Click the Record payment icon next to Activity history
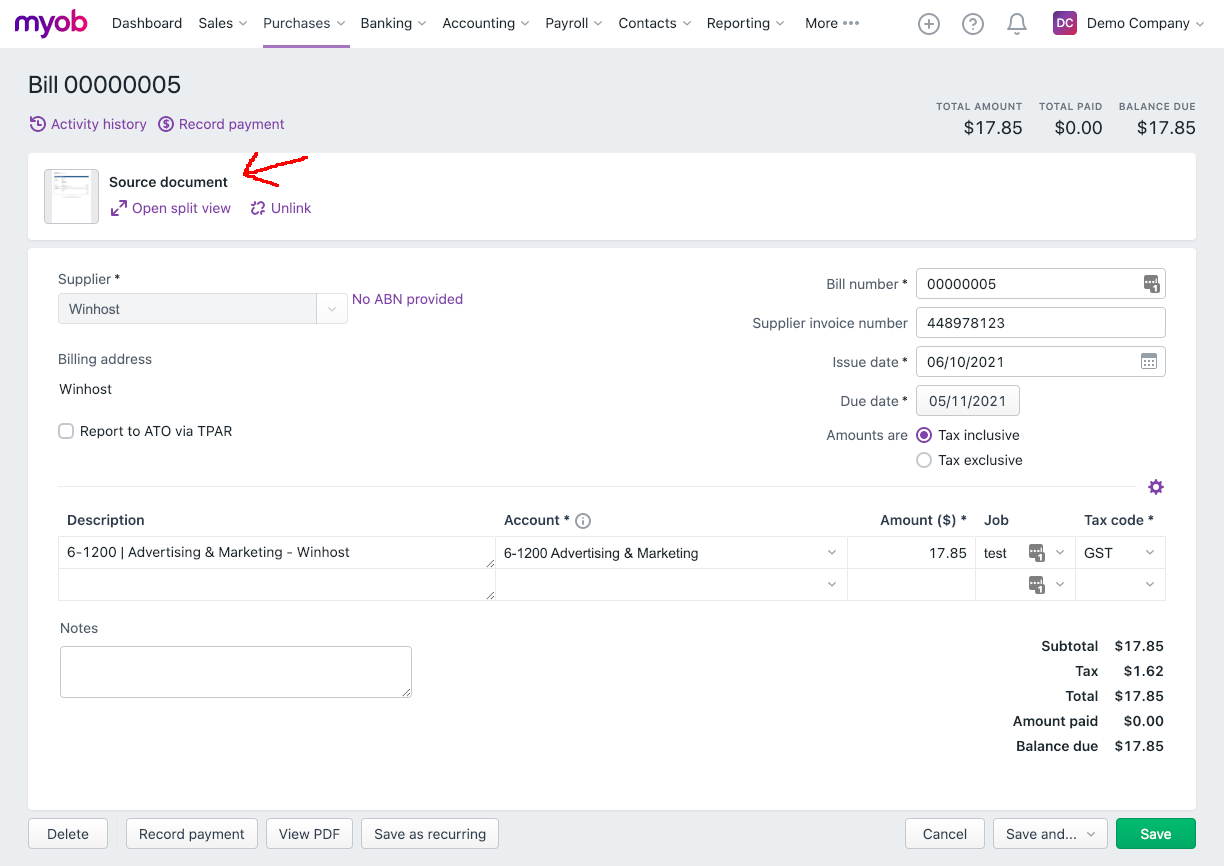This screenshot has height=866, width=1224. click(x=165, y=124)
